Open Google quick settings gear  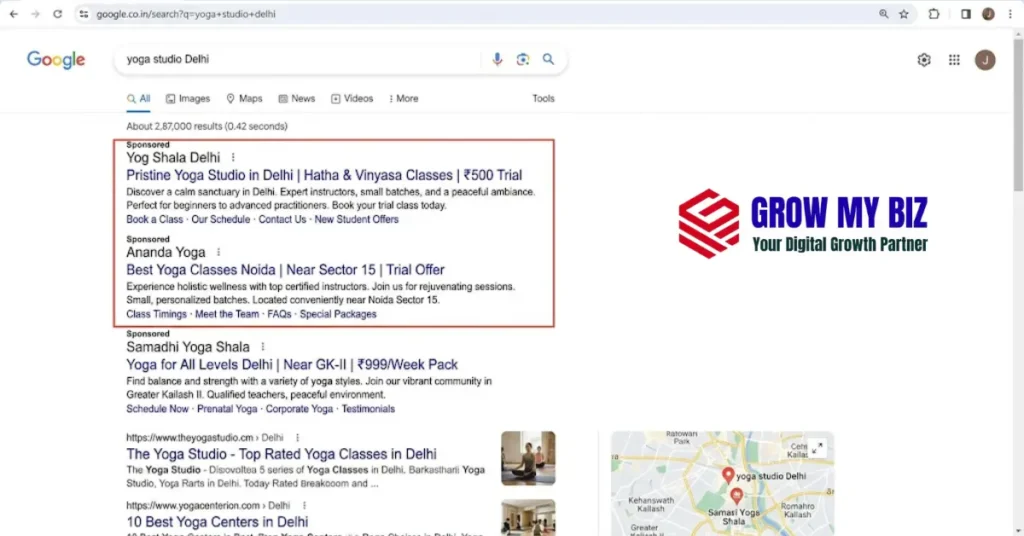click(x=923, y=60)
